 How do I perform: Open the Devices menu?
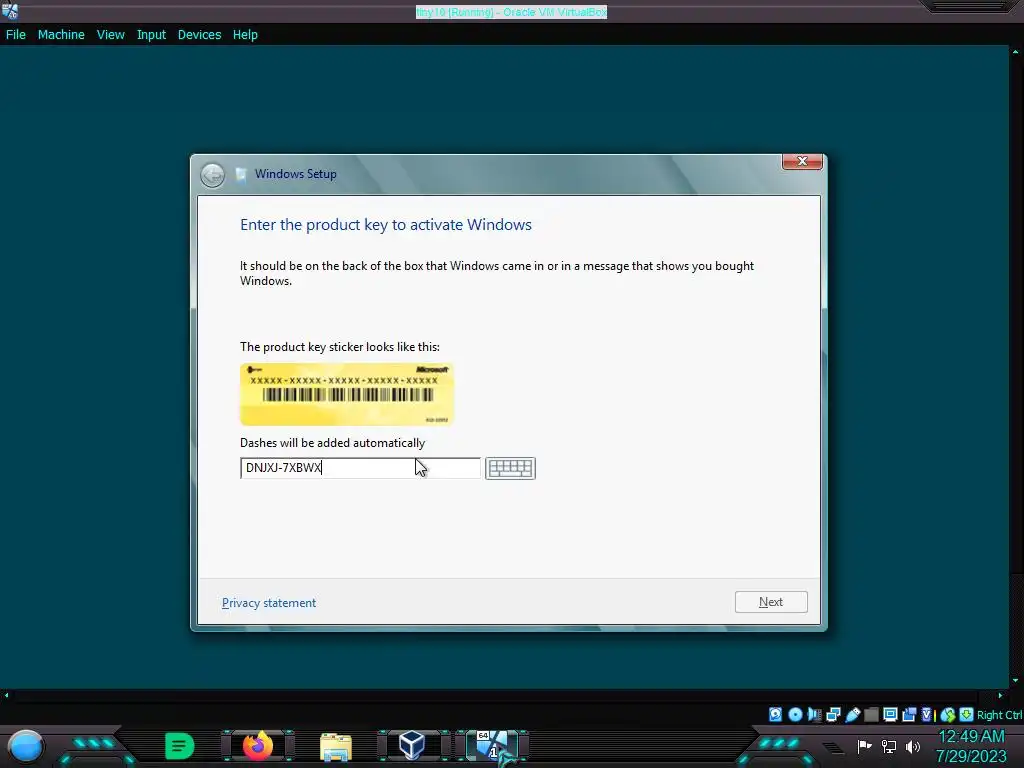tap(199, 35)
